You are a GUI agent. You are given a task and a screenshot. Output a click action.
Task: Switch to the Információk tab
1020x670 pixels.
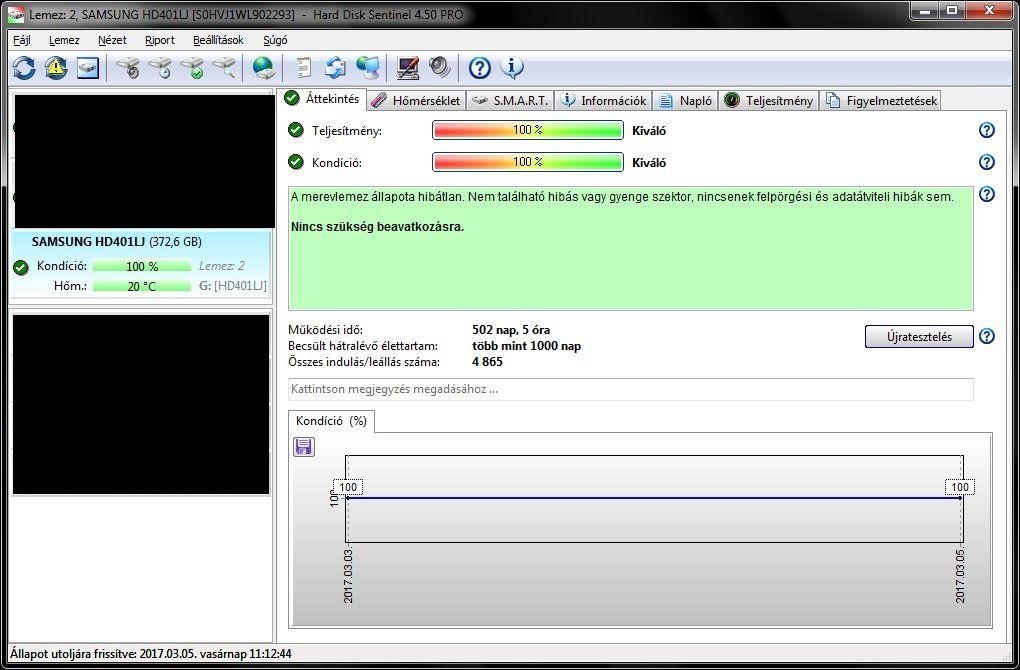(604, 100)
